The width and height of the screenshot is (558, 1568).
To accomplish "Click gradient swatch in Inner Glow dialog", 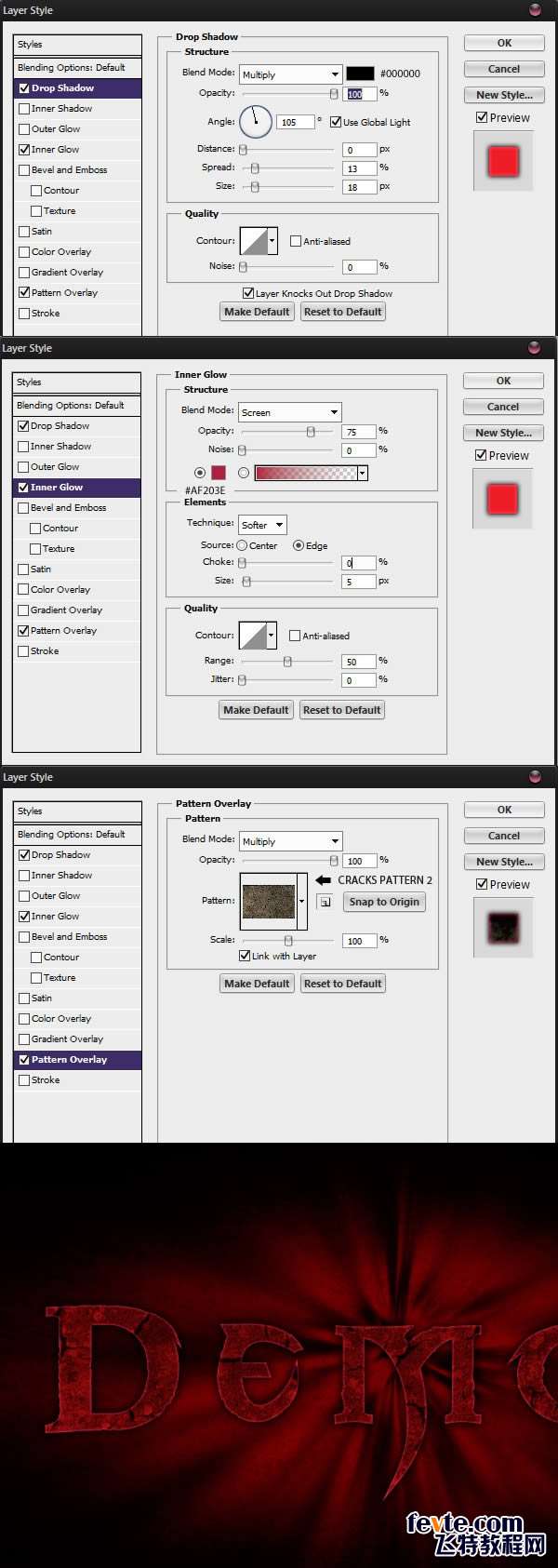I will point(306,473).
